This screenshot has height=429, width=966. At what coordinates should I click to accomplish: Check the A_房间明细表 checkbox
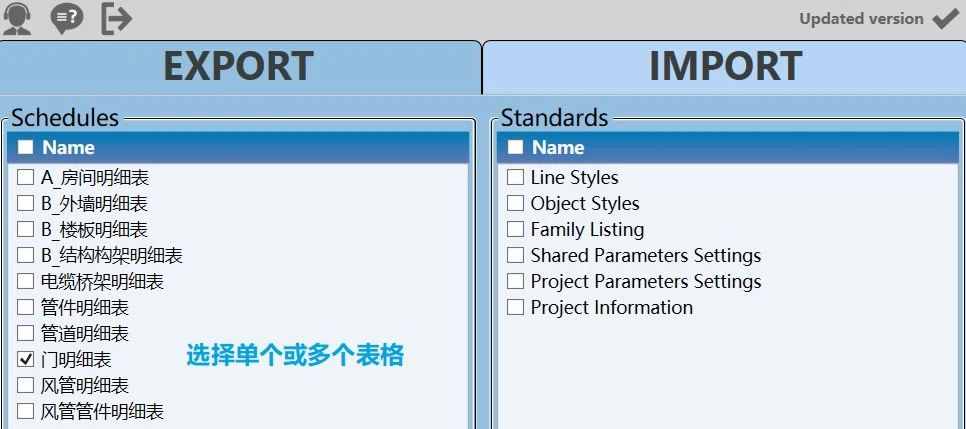26,178
